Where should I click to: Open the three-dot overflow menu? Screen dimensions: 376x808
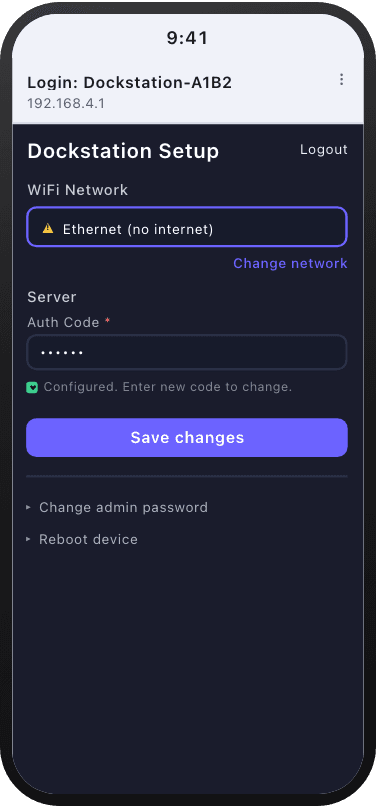[341, 79]
